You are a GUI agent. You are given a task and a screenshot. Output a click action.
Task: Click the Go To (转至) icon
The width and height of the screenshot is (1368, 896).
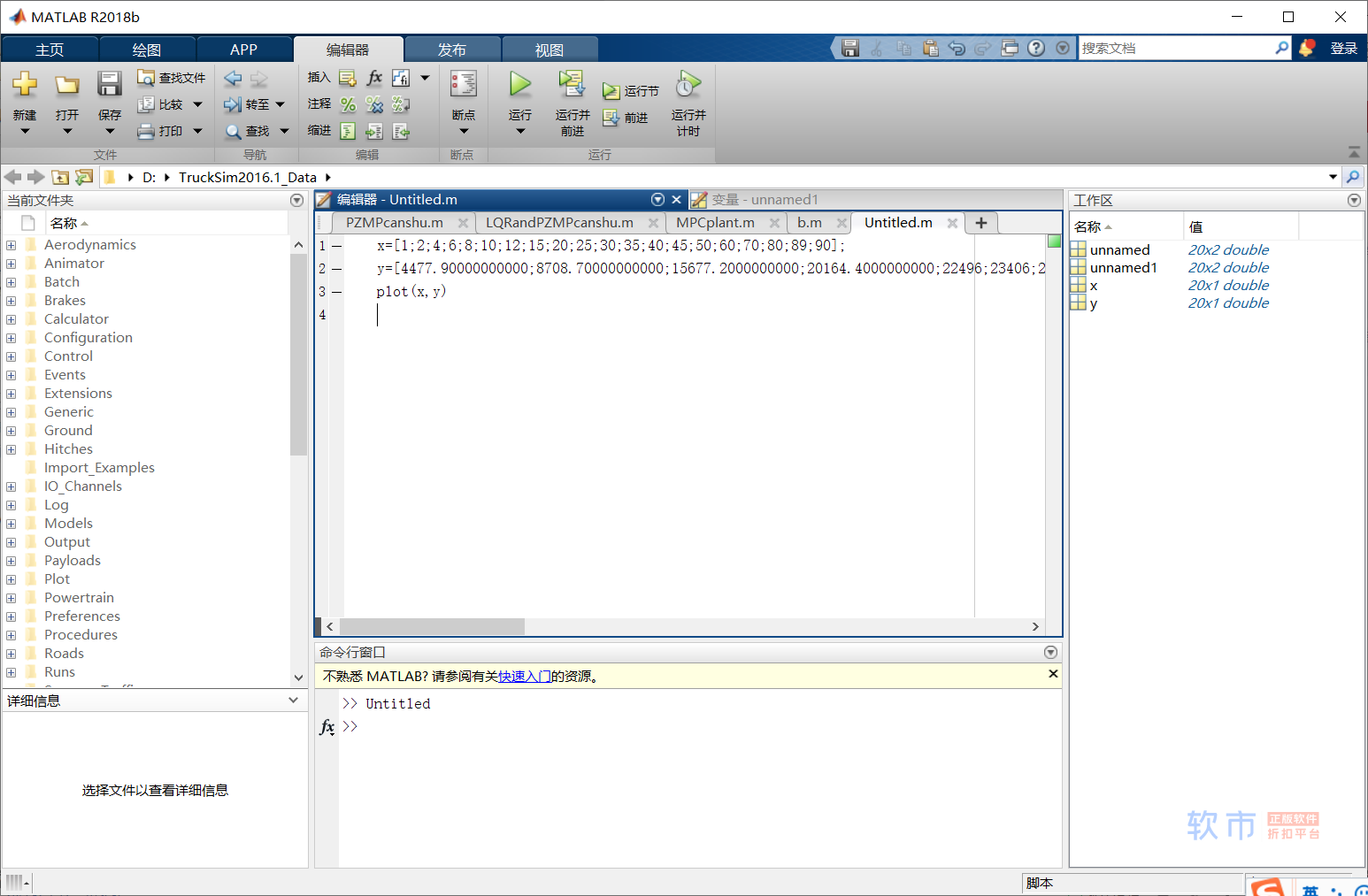coord(233,104)
